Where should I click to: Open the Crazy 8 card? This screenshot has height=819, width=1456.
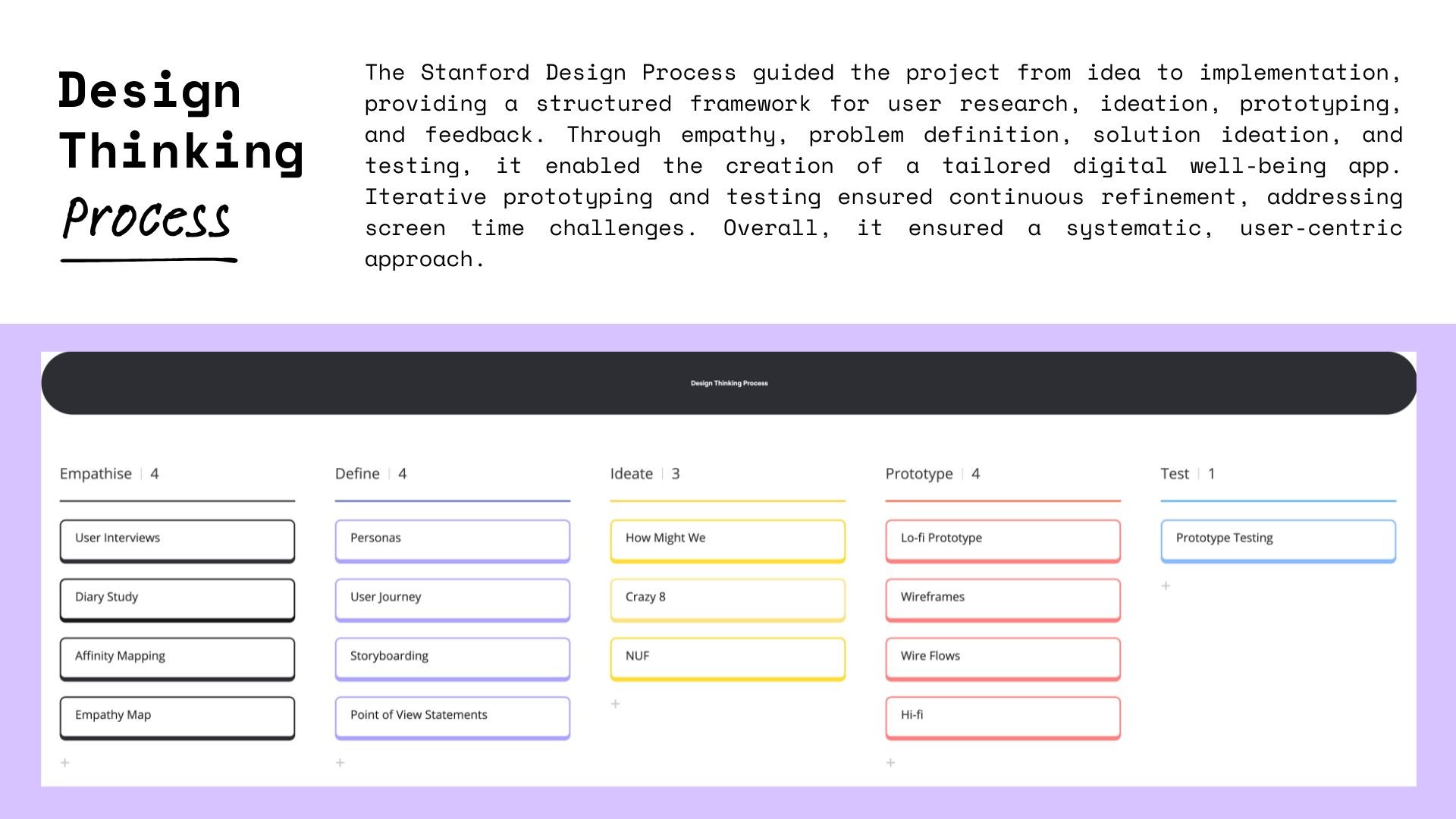click(728, 598)
